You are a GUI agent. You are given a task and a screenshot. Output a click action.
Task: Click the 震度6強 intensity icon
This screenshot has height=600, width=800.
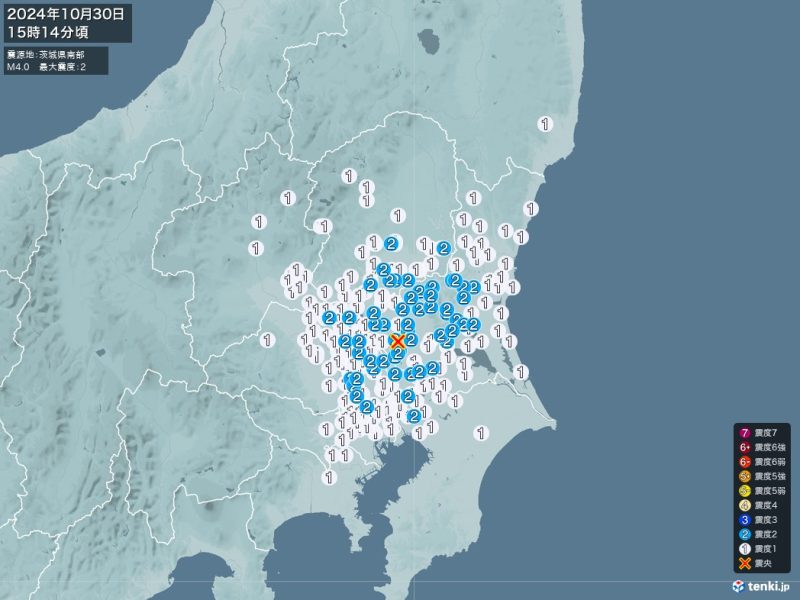pyautogui.click(x=745, y=447)
